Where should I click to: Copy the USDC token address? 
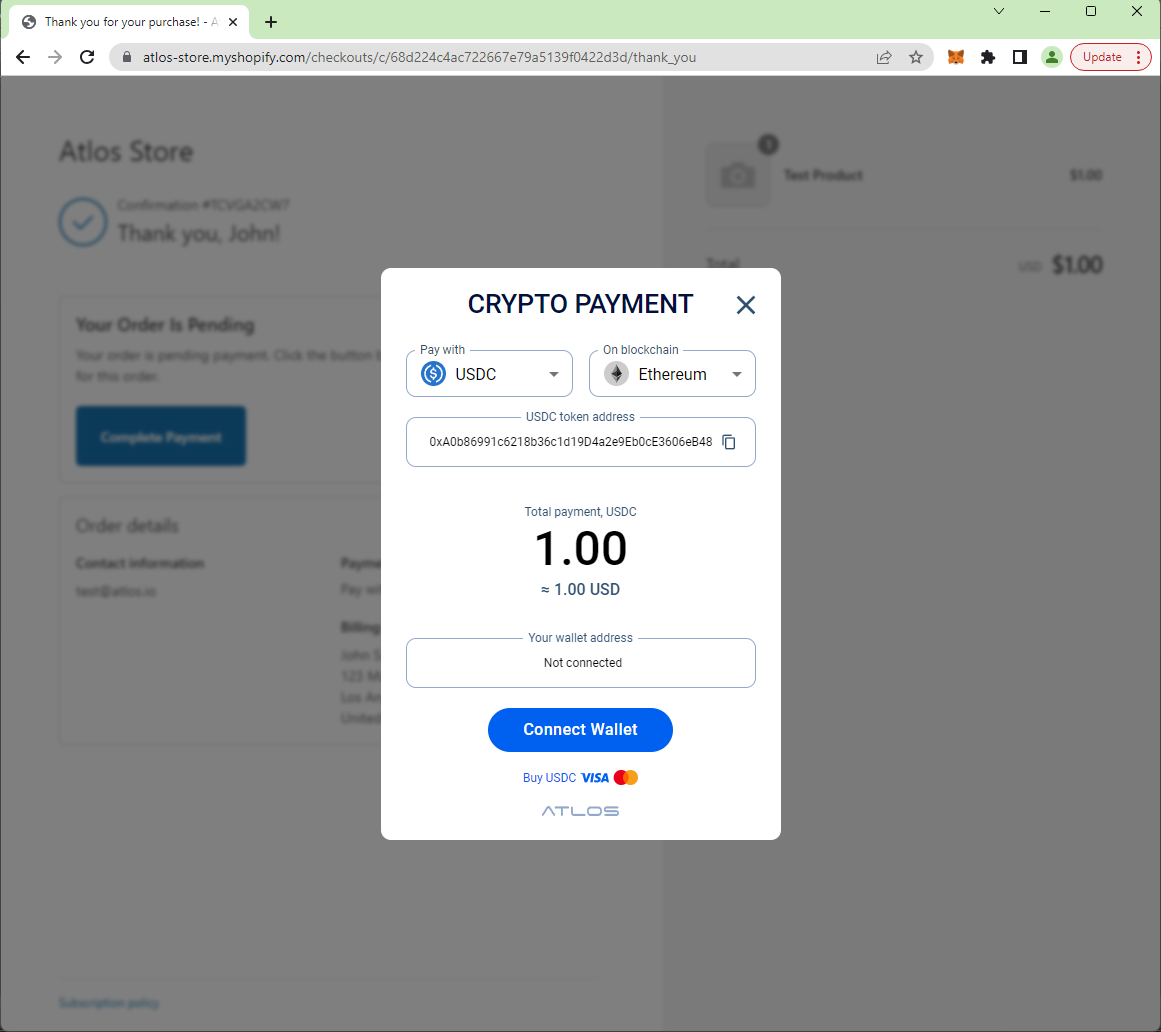tap(729, 442)
